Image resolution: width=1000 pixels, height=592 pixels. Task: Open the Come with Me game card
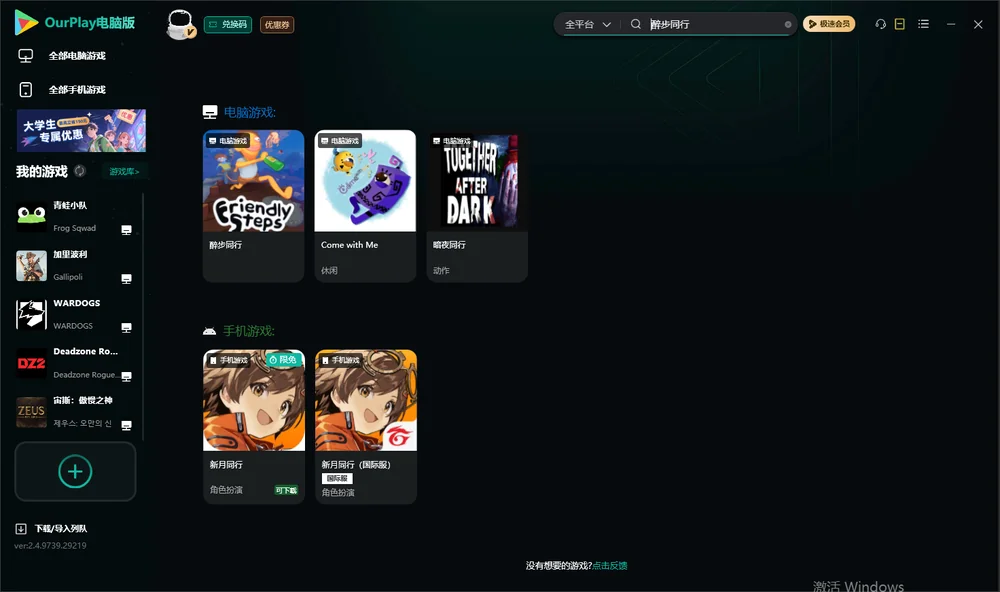pos(365,206)
